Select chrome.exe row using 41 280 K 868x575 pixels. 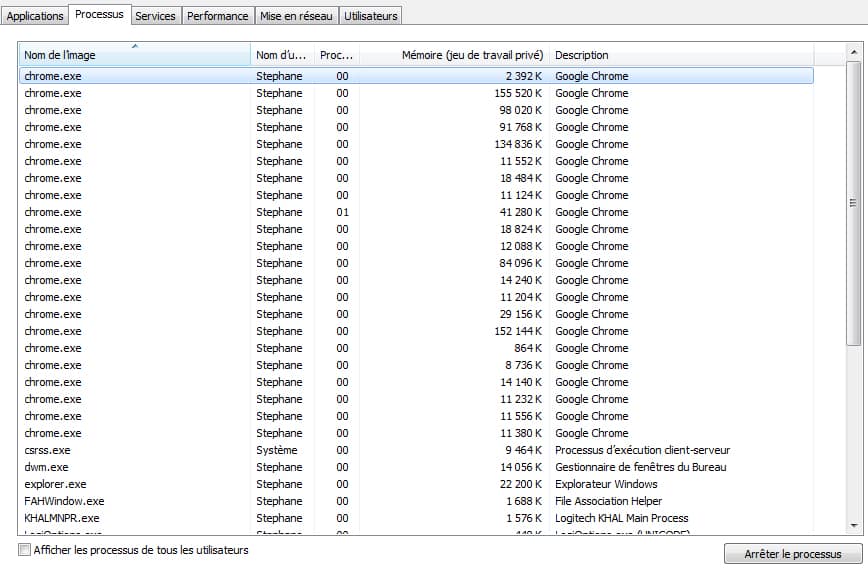[x=416, y=212]
